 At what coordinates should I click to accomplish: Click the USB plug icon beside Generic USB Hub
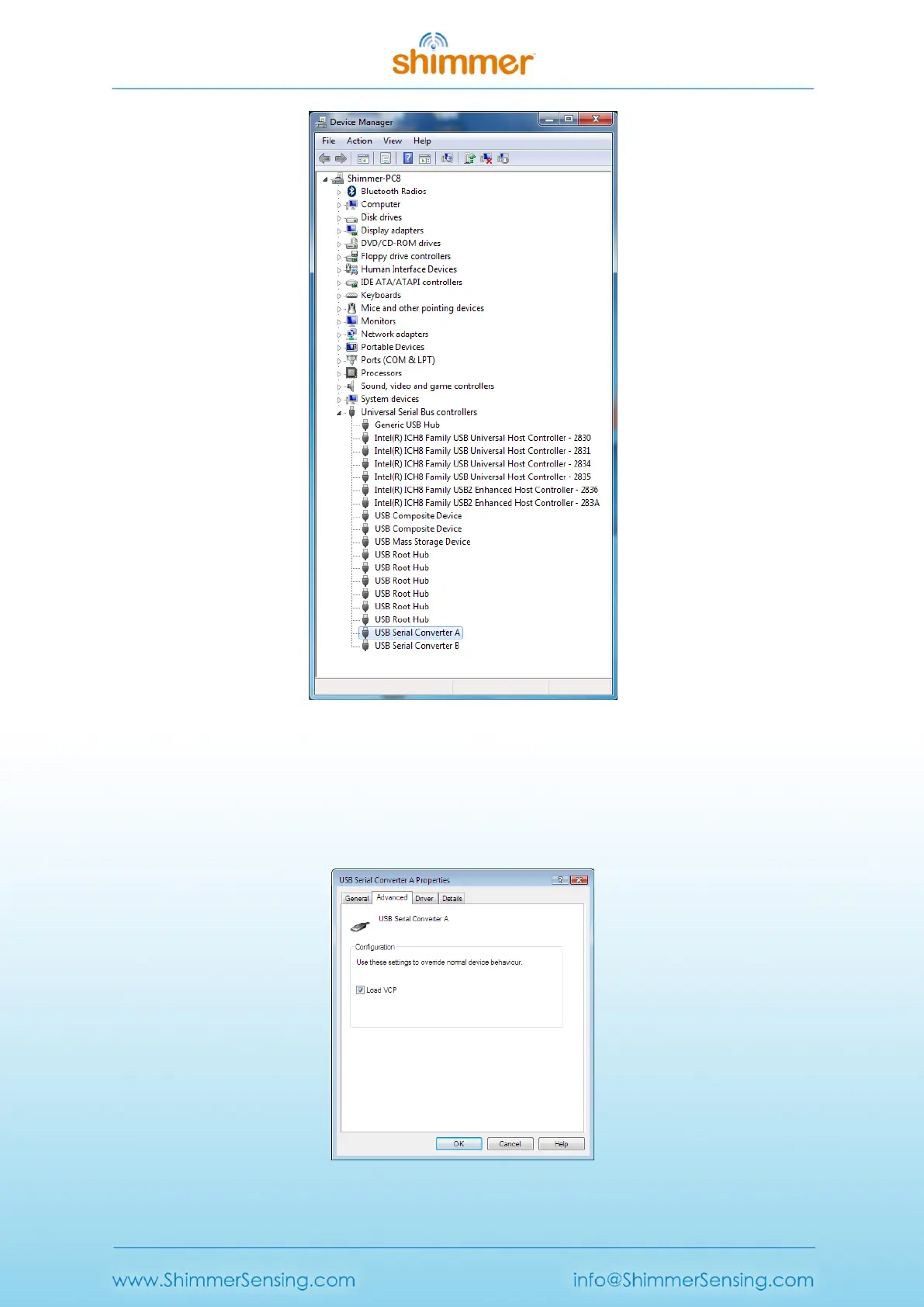365,425
